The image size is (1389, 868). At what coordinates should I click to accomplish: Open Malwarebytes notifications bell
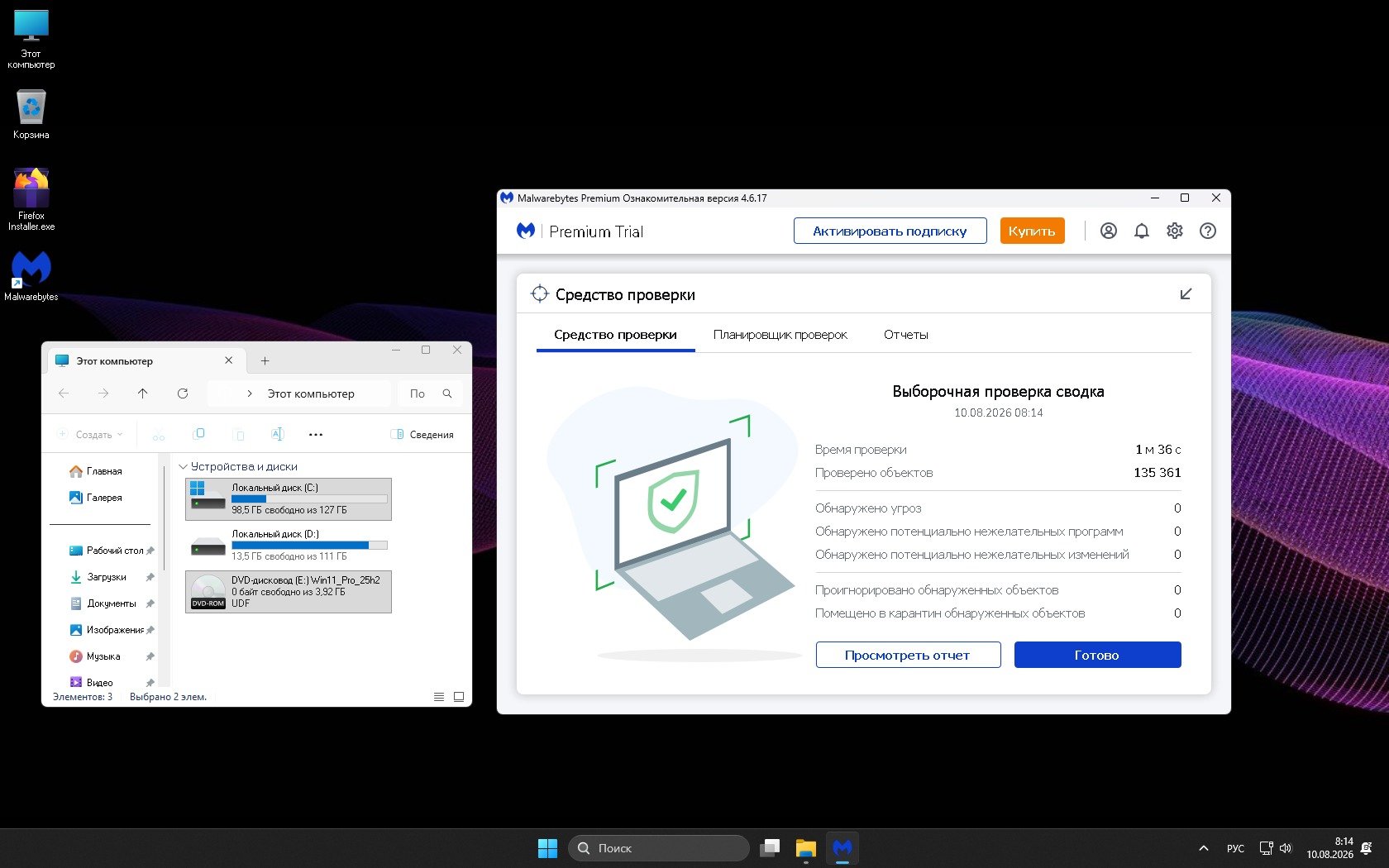click(1142, 231)
